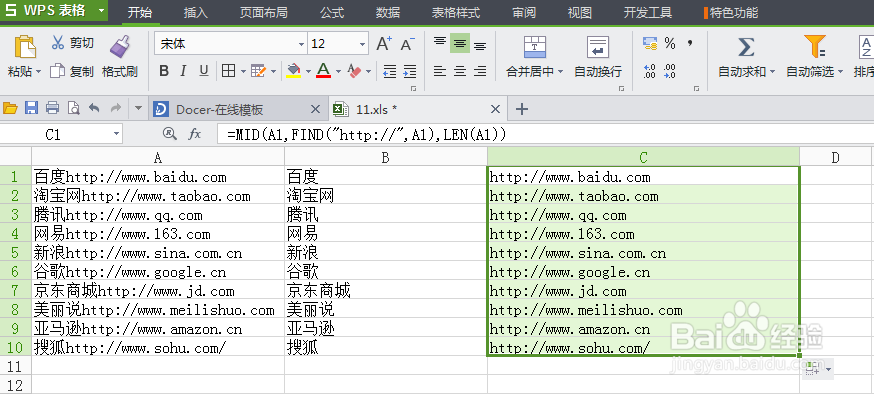Apply cell borders icon
The width and height of the screenshot is (874, 394).
(228, 71)
